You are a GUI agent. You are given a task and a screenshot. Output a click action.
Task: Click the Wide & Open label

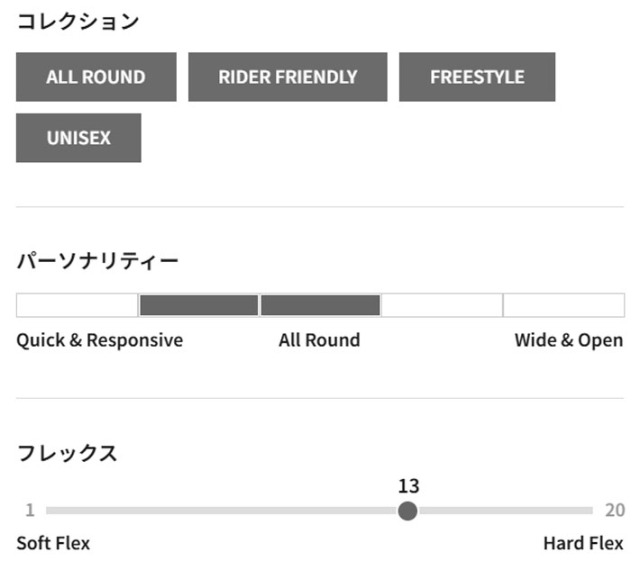coord(568,340)
